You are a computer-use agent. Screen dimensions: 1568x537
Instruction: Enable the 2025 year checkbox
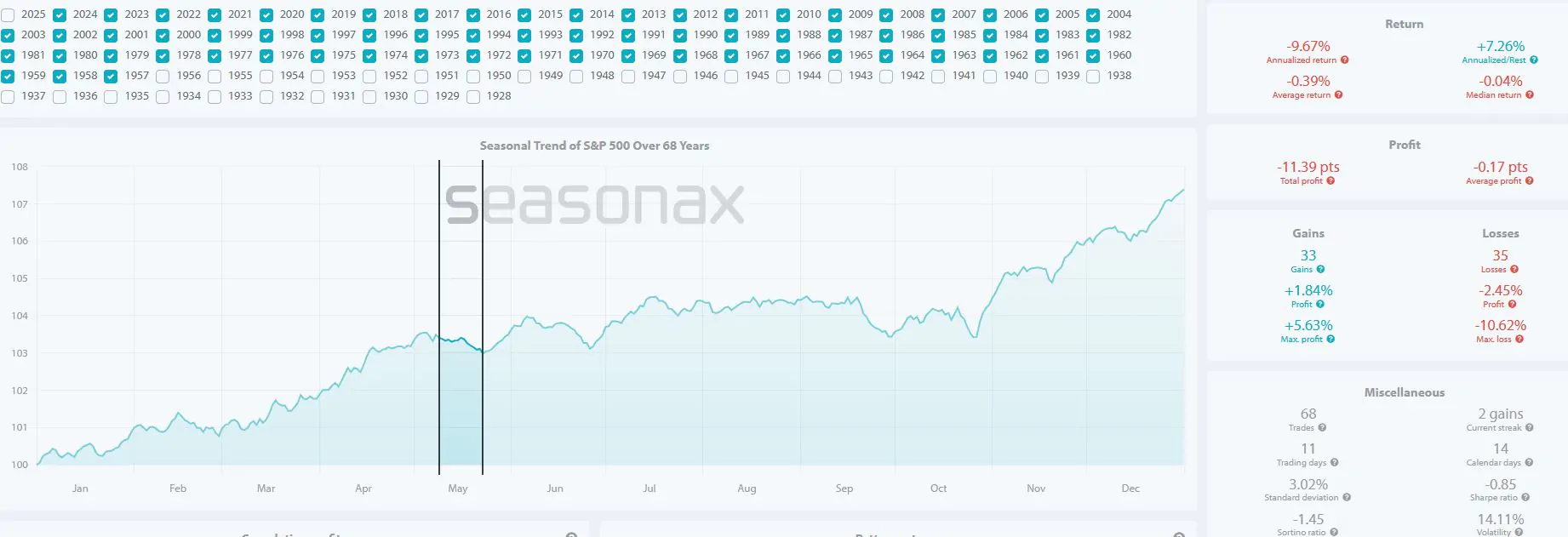[x=8, y=15]
